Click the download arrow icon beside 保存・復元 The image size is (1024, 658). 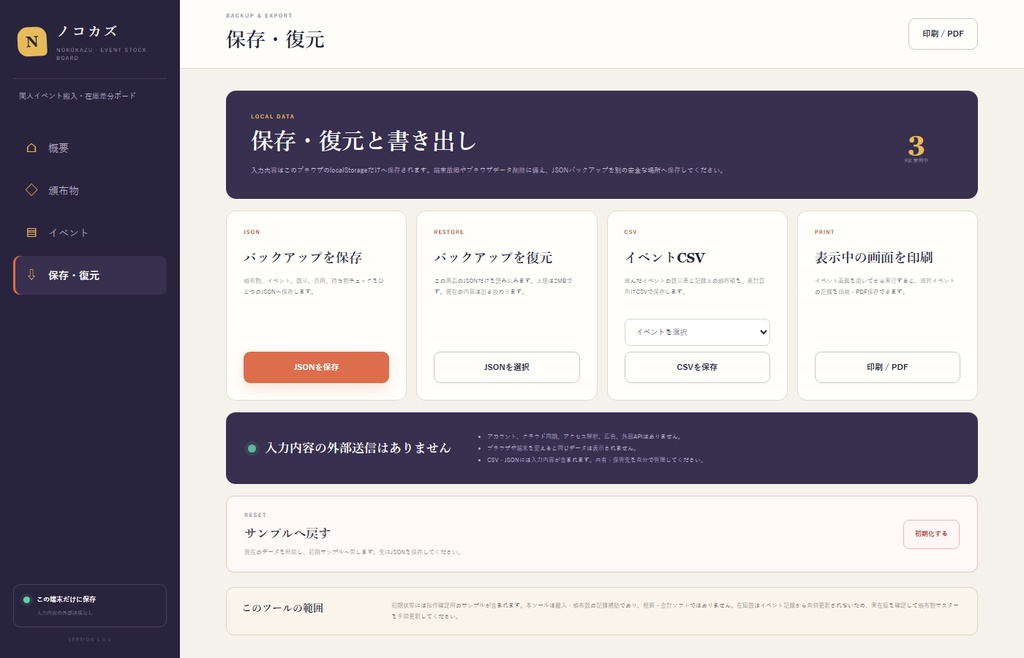(31, 275)
